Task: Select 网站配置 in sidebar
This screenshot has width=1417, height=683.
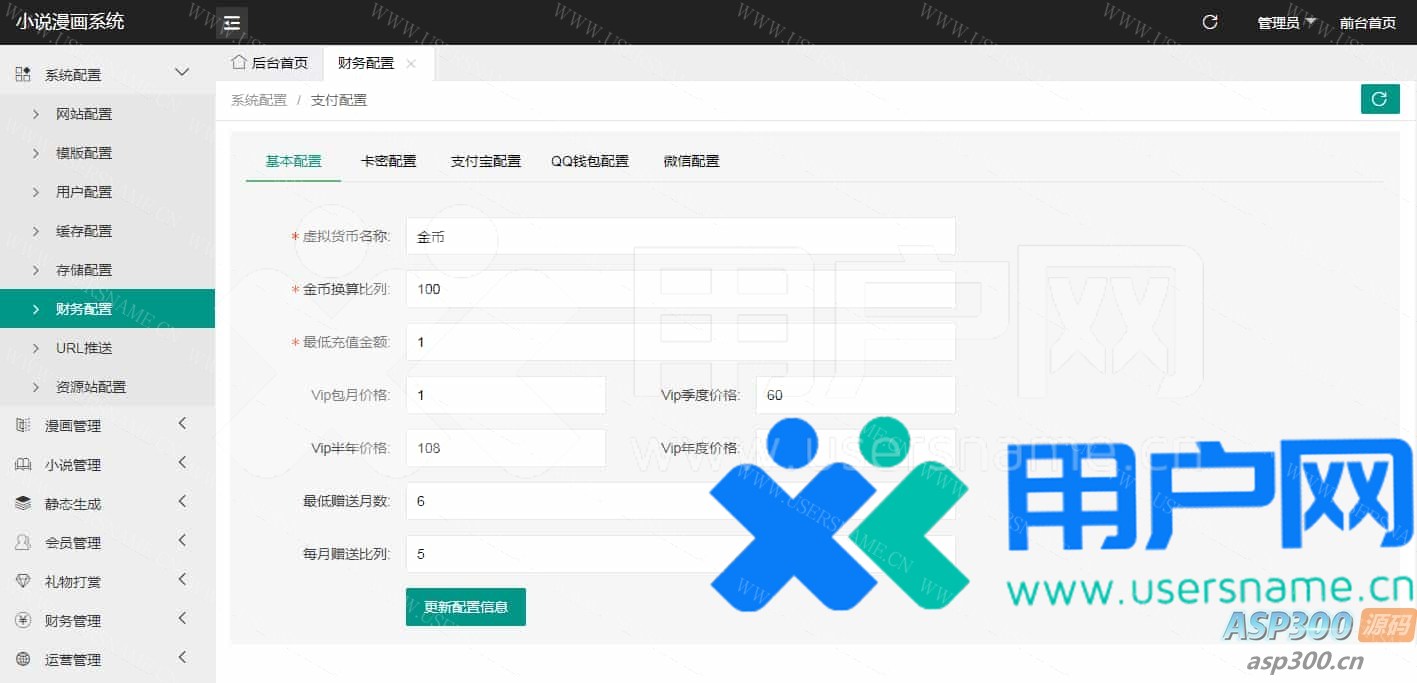Action: coord(84,114)
